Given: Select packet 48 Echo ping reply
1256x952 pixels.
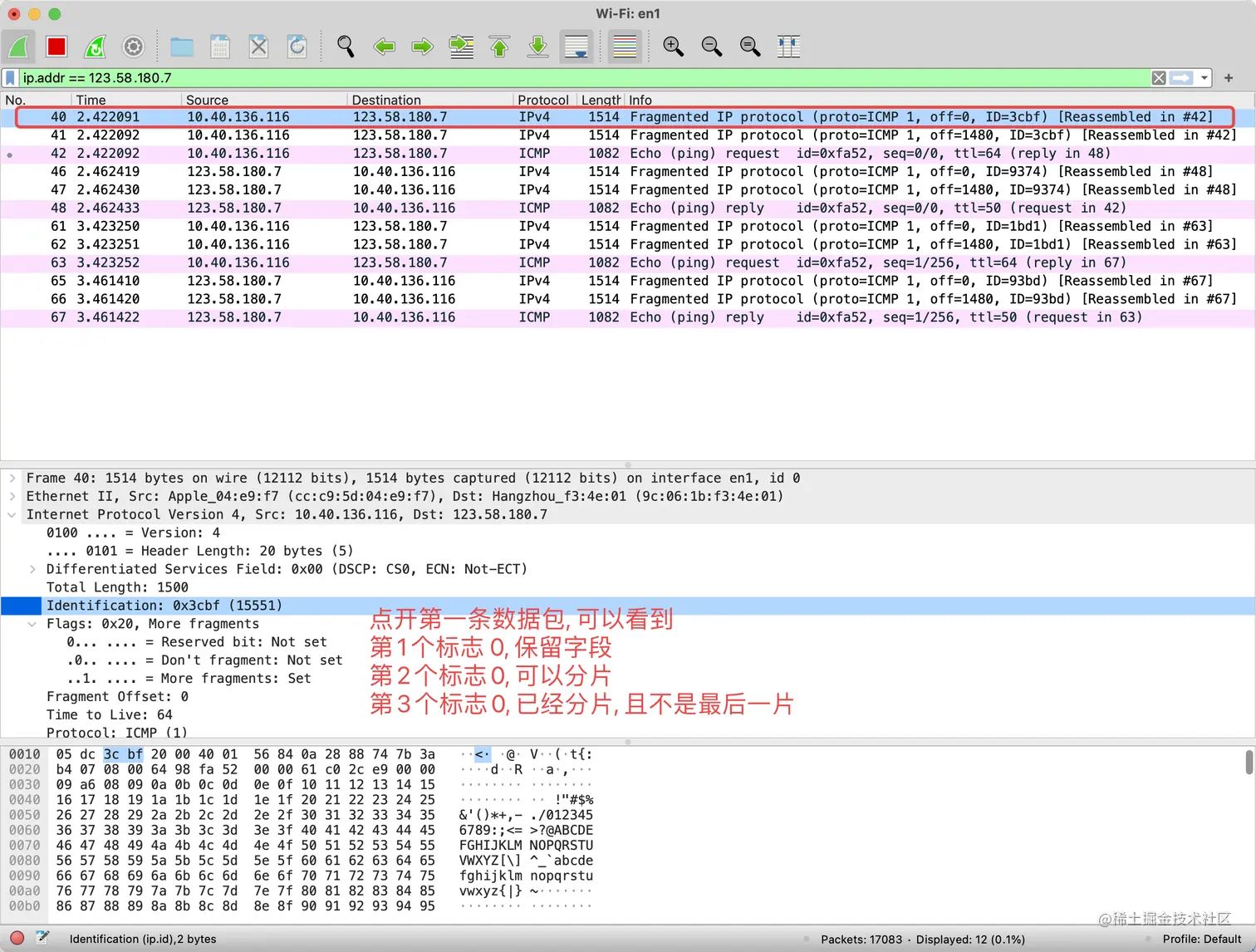Looking at the screenshot, I should click(x=627, y=209).
